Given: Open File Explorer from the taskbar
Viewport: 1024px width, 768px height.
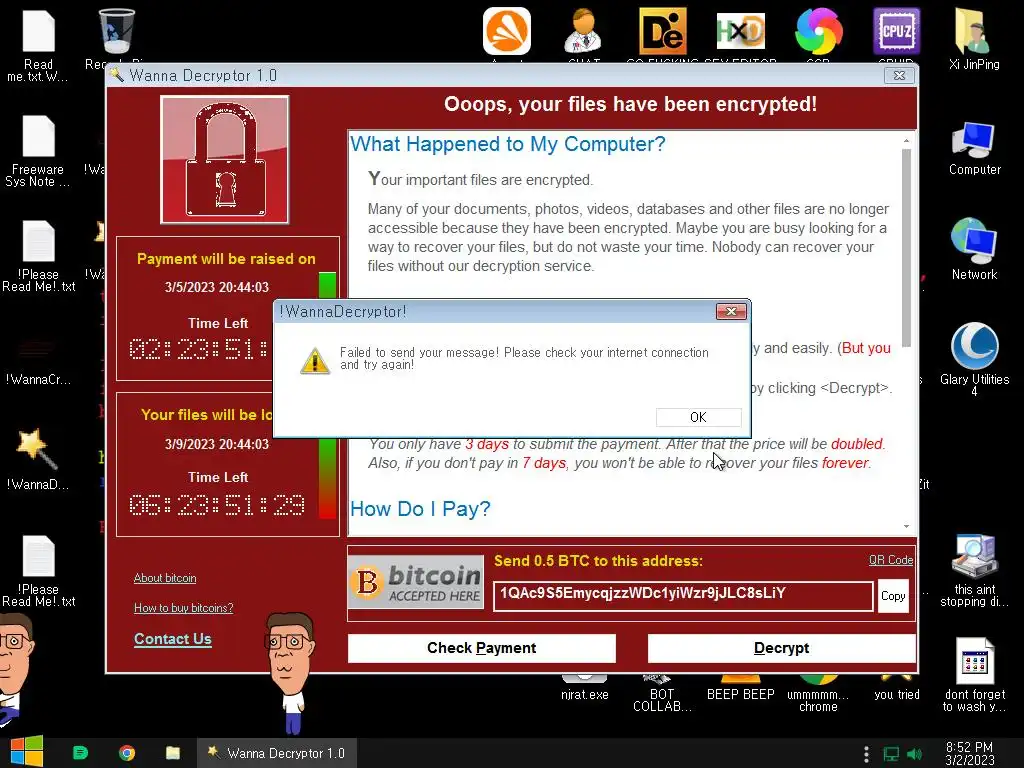Looking at the screenshot, I should pos(172,753).
